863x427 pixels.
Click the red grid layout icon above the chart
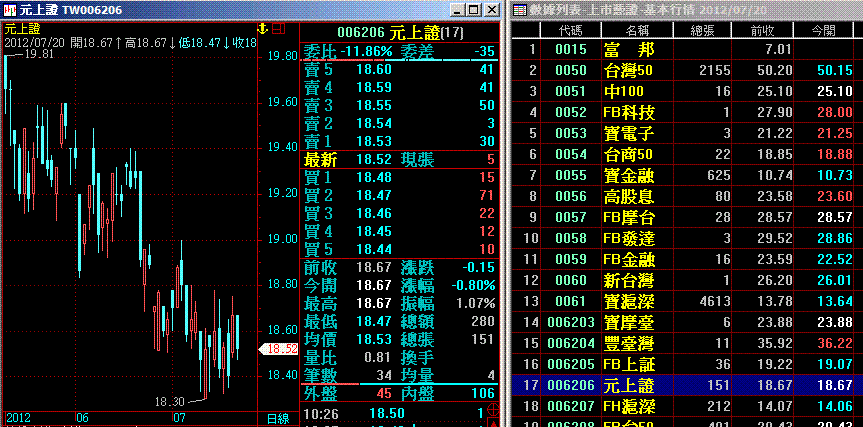pyautogui.click(x=278, y=28)
